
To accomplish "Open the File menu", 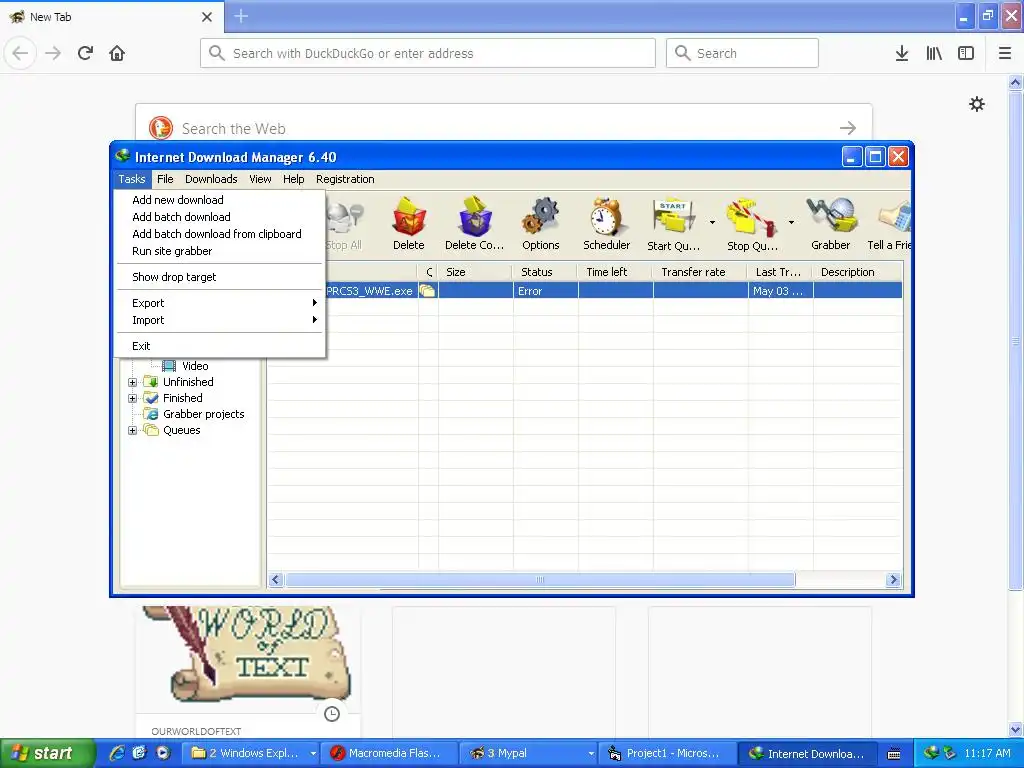I will pos(165,179).
